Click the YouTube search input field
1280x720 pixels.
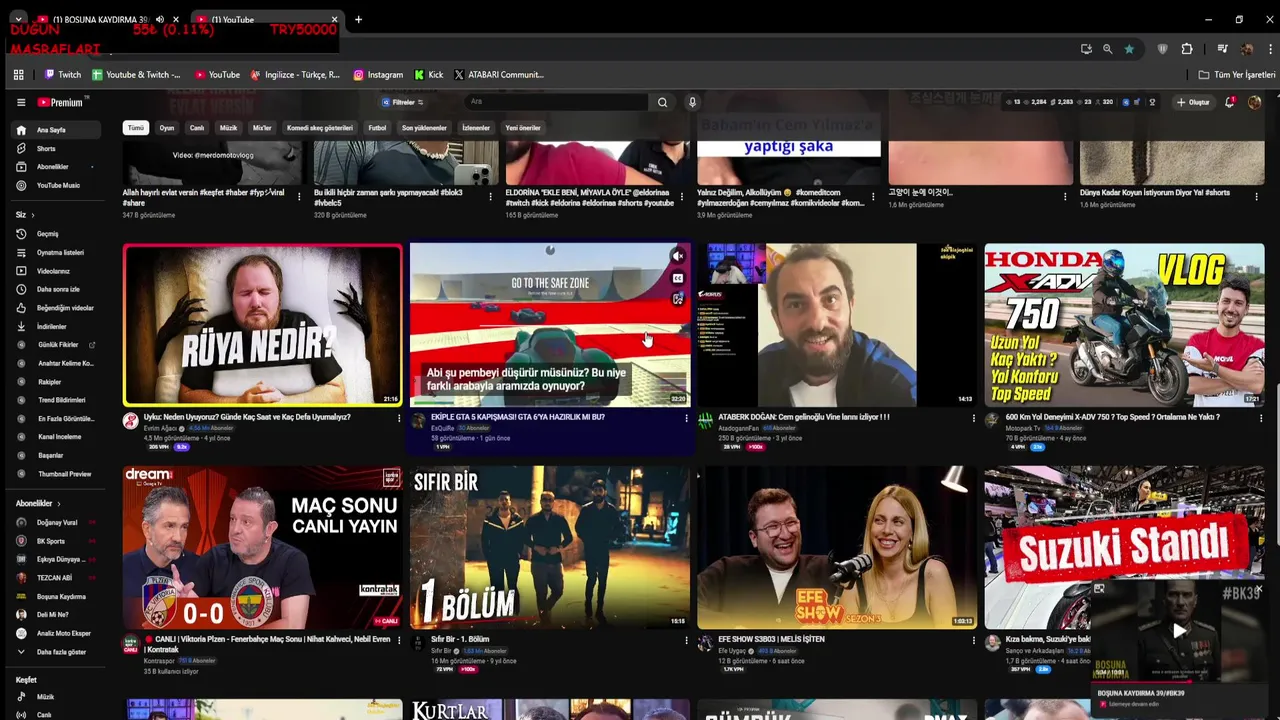(556, 102)
